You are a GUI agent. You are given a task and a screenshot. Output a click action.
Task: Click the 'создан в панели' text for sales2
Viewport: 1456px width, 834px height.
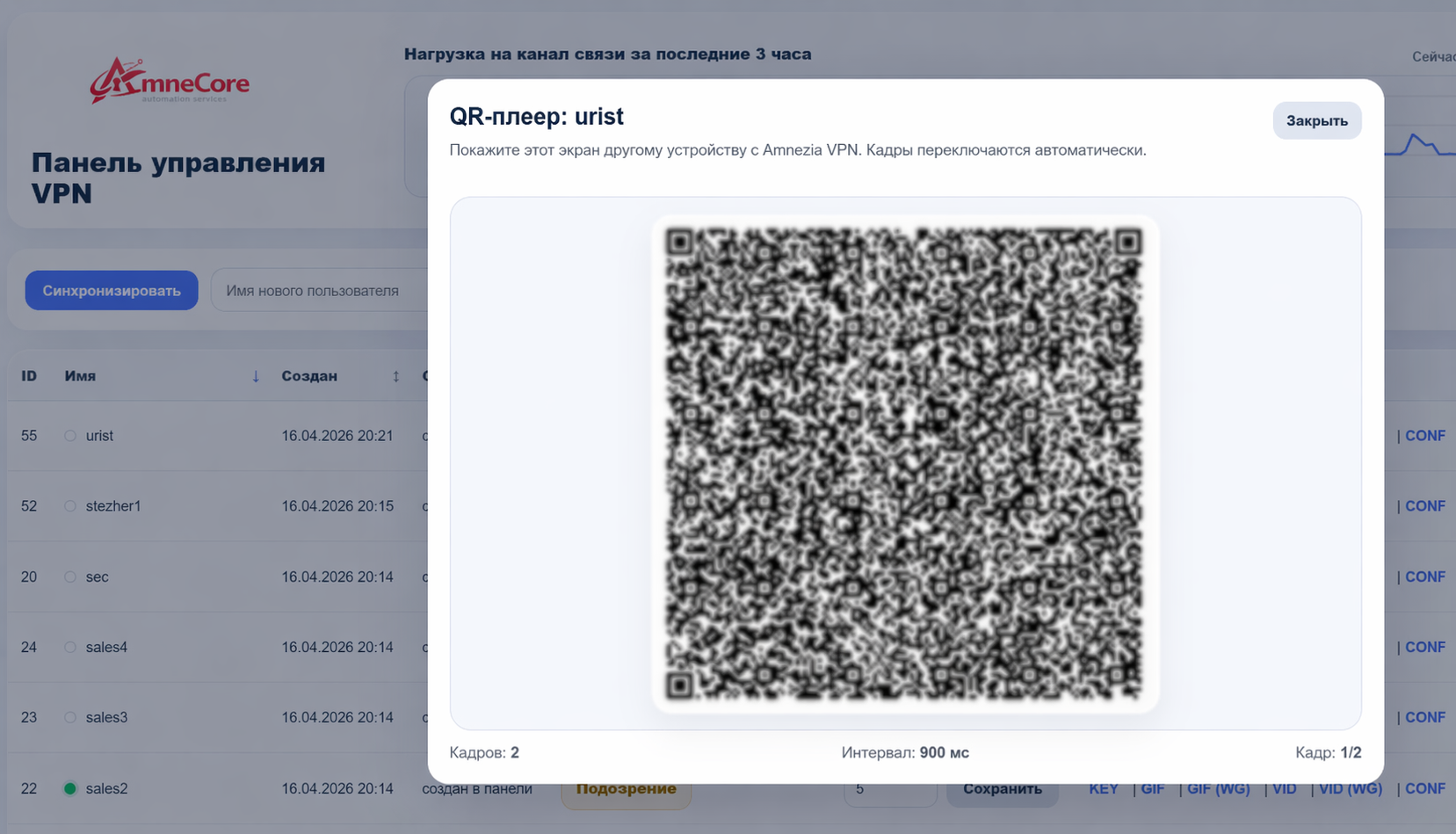click(477, 788)
